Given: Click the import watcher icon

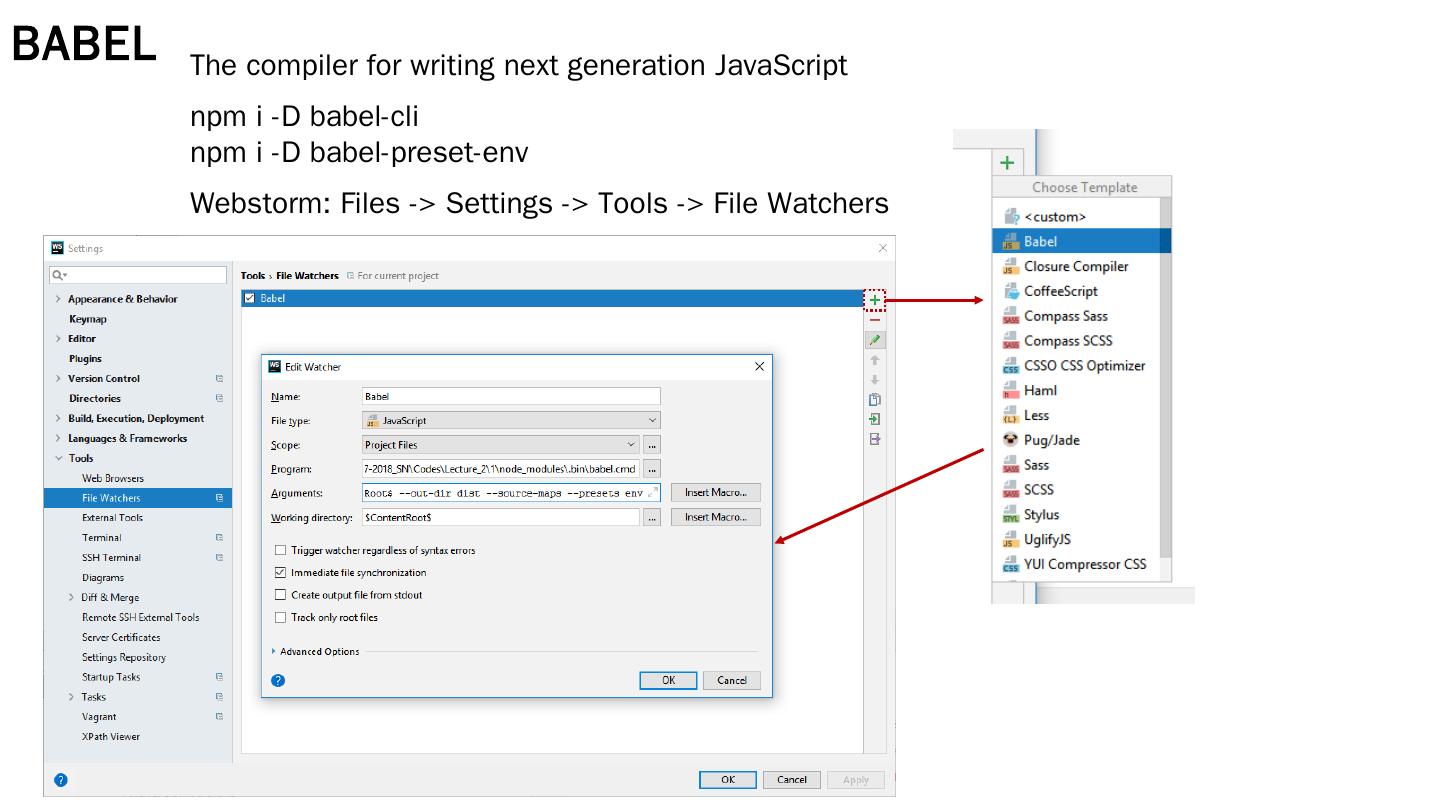Looking at the screenshot, I should tap(875, 419).
